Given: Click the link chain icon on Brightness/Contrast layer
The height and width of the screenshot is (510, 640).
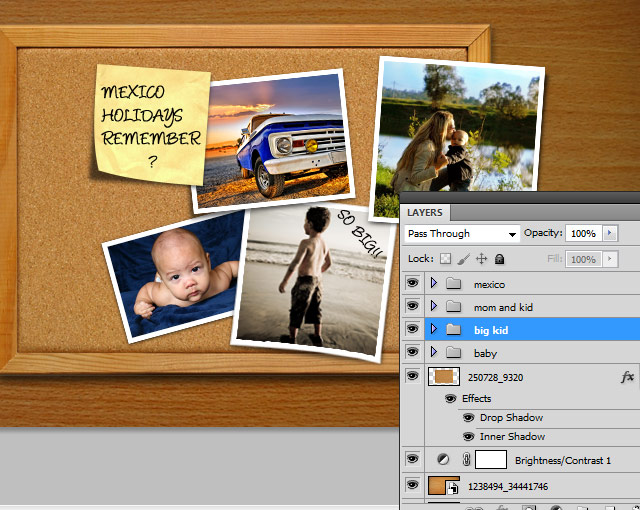Looking at the screenshot, I should tap(465, 460).
